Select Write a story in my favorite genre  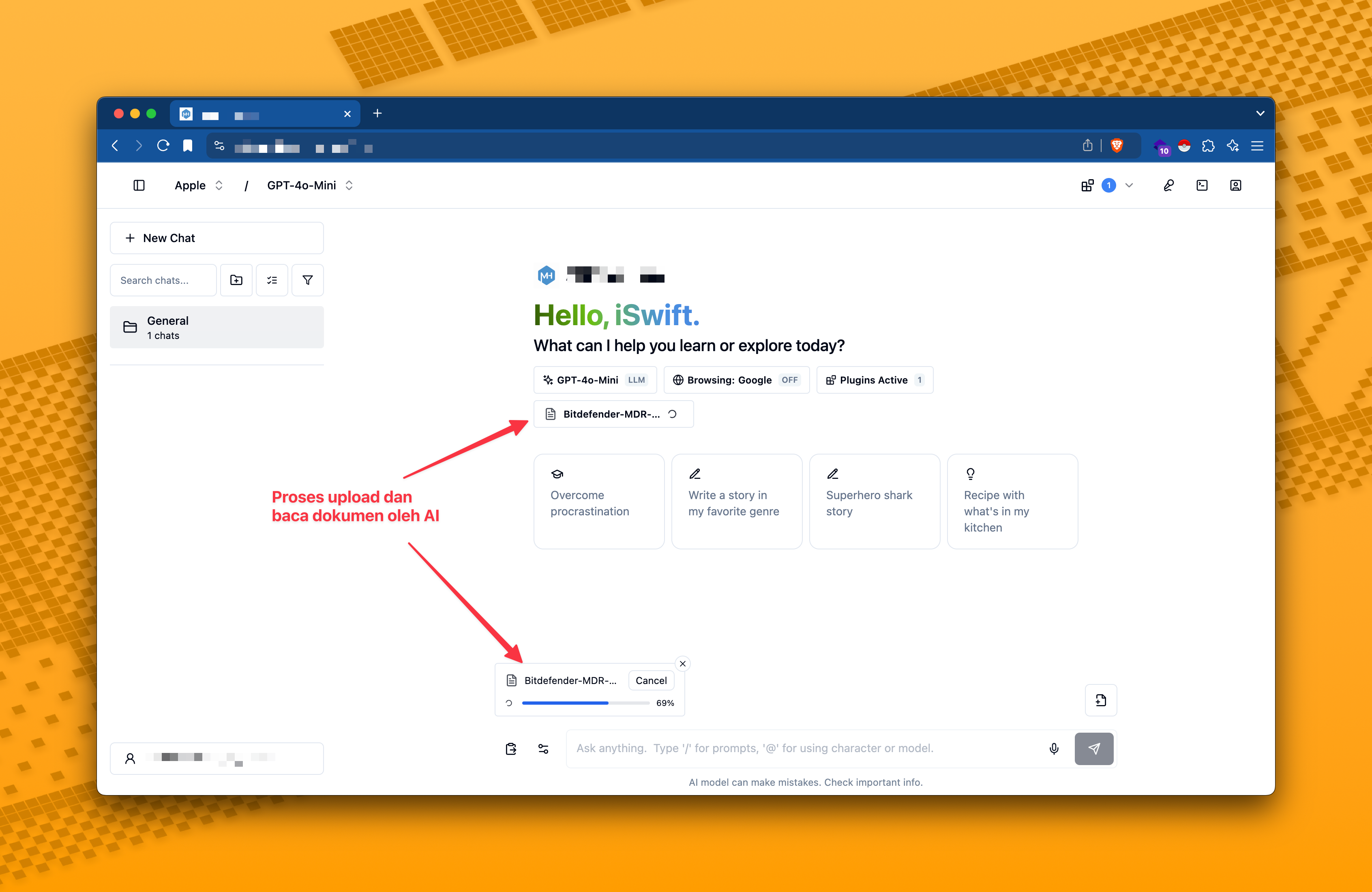tap(737, 502)
